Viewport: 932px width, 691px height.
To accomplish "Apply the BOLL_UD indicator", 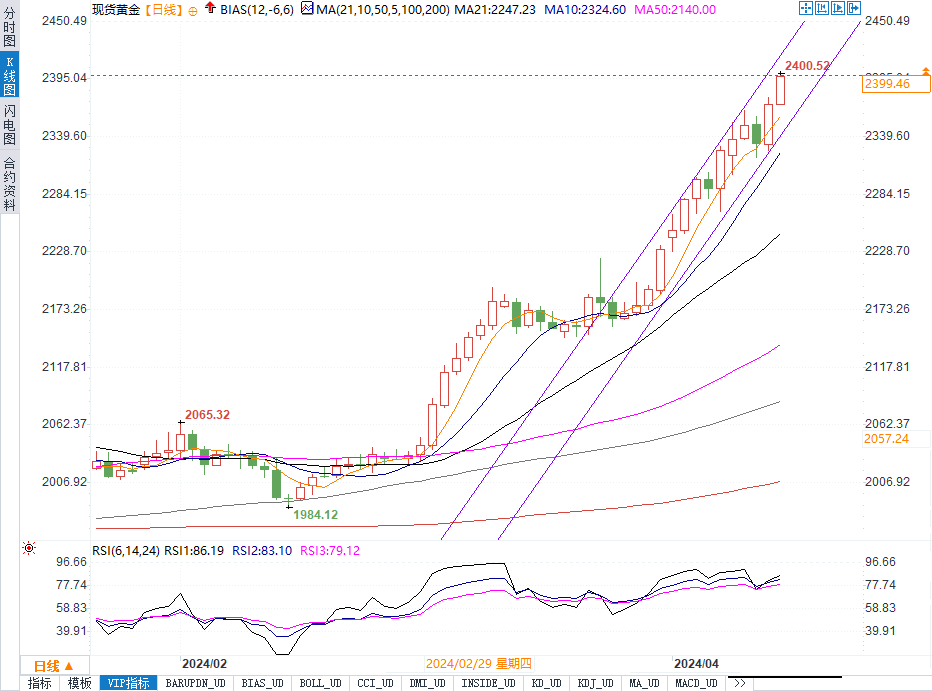I will (x=319, y=683).
